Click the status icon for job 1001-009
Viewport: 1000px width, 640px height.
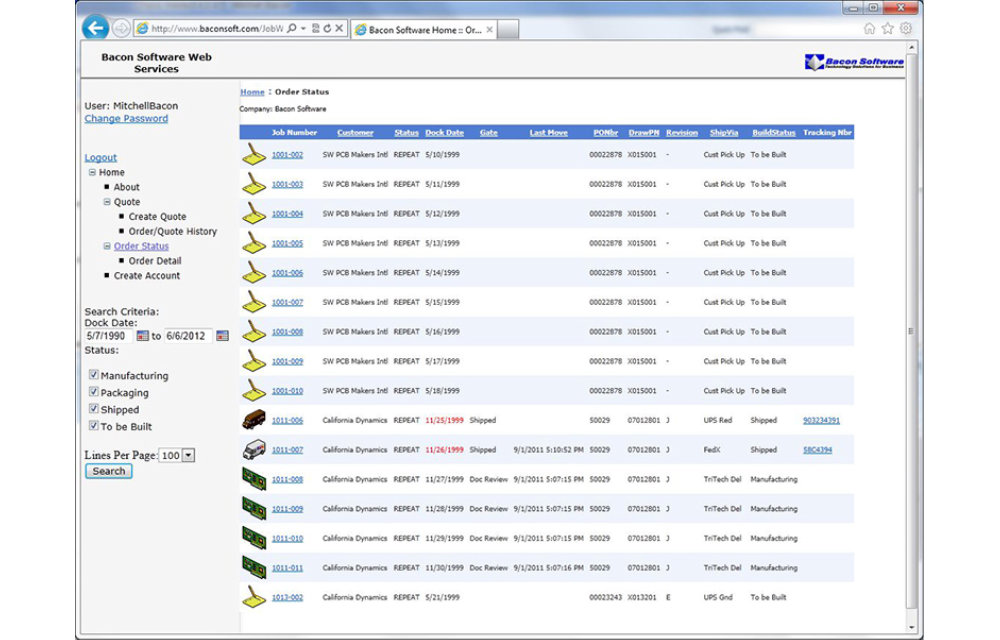click(x=254, y=361)
